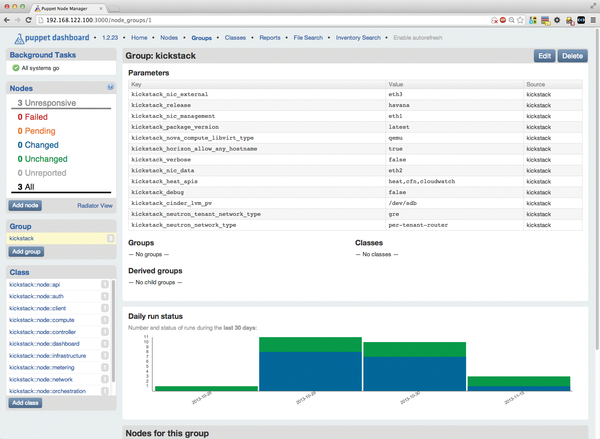600x439 pixels.
Task: Click the Nodes panel status icon
Action: pos(110,87)
